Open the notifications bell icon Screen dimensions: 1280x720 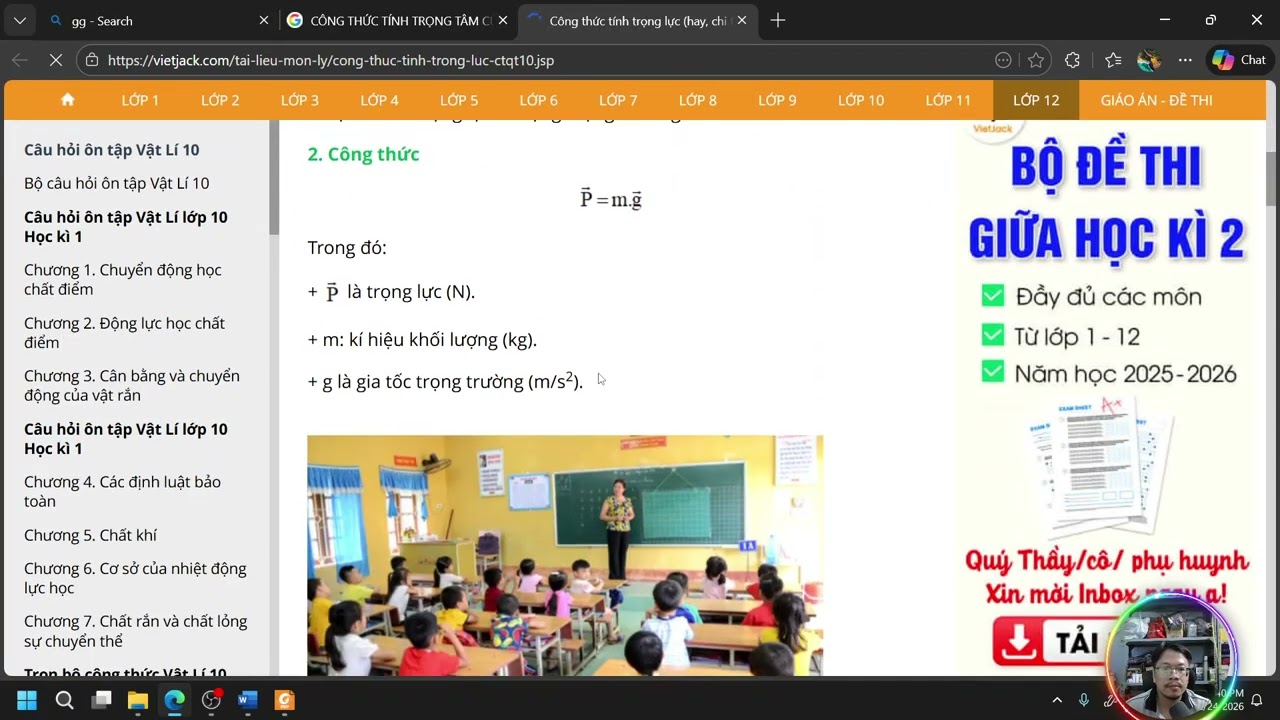1257,700
